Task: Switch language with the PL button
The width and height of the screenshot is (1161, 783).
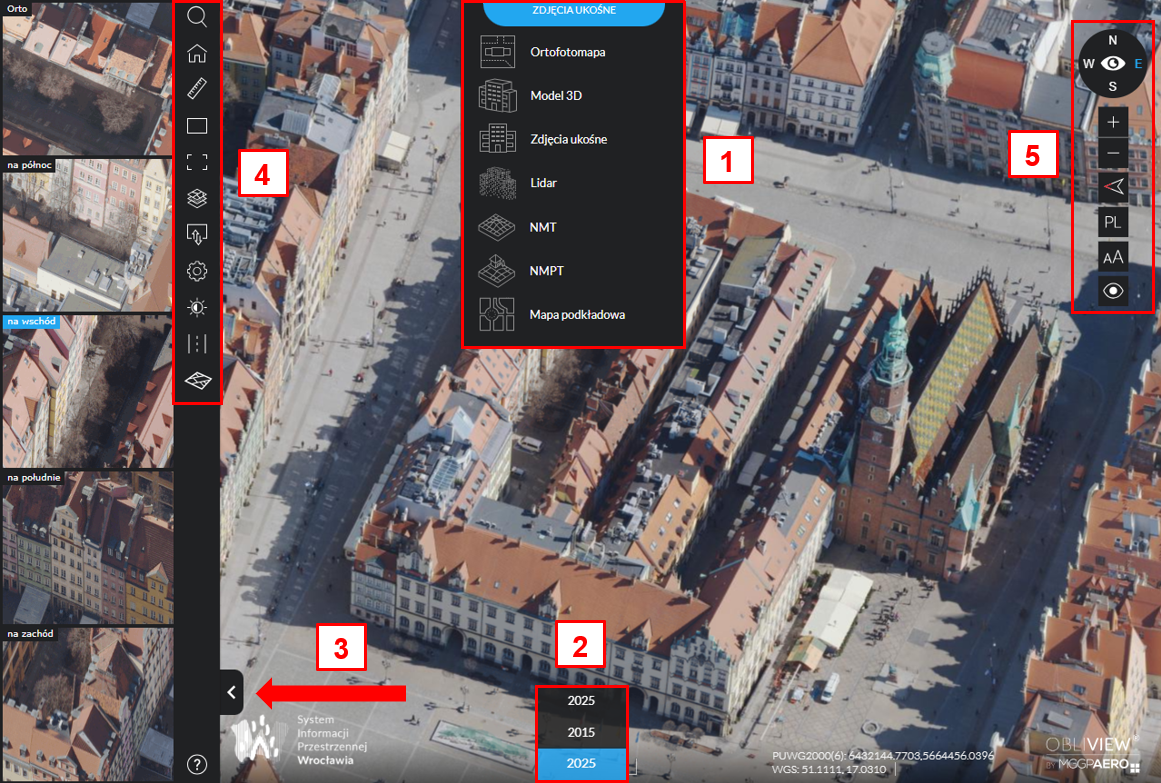Action: pos(1113,222)
